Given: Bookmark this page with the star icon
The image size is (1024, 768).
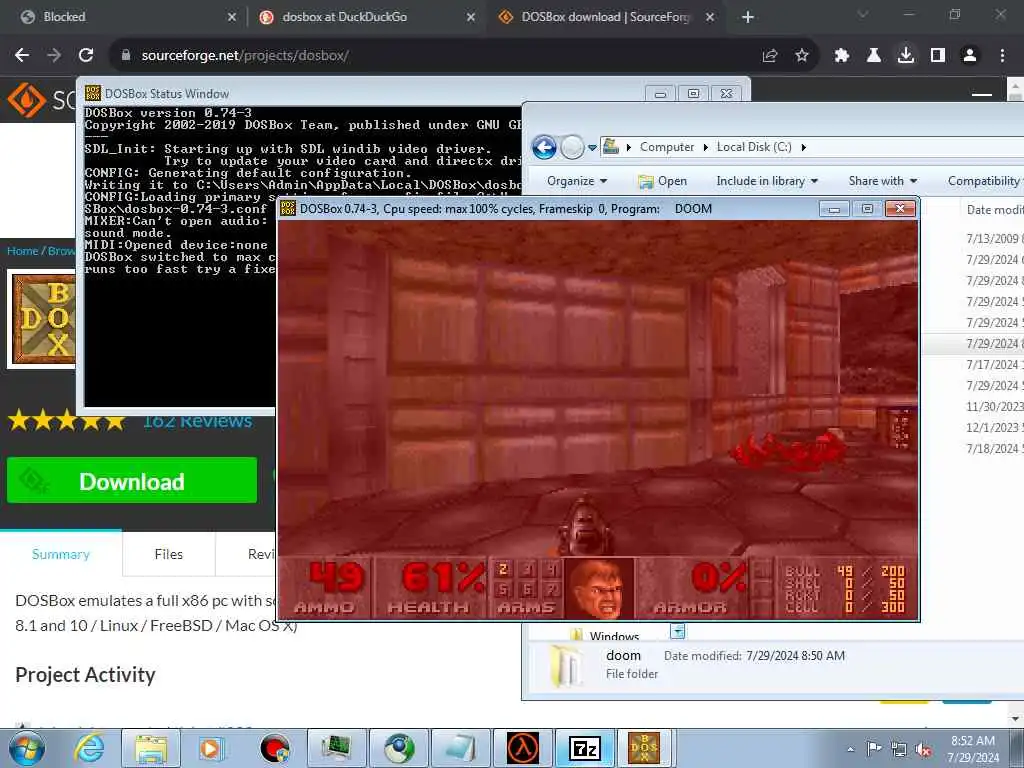Looking at the screenshot, I should (x=802, y=56).
